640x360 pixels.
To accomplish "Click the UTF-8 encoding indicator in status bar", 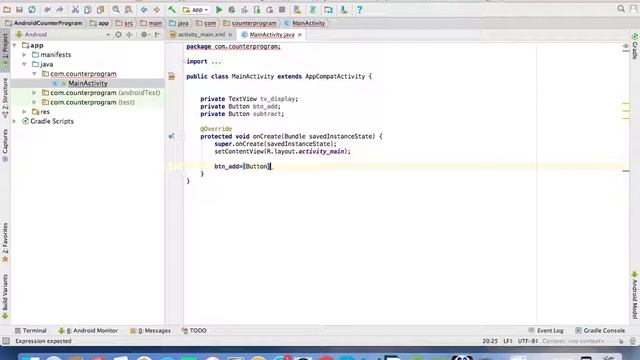I will [528, 341].
